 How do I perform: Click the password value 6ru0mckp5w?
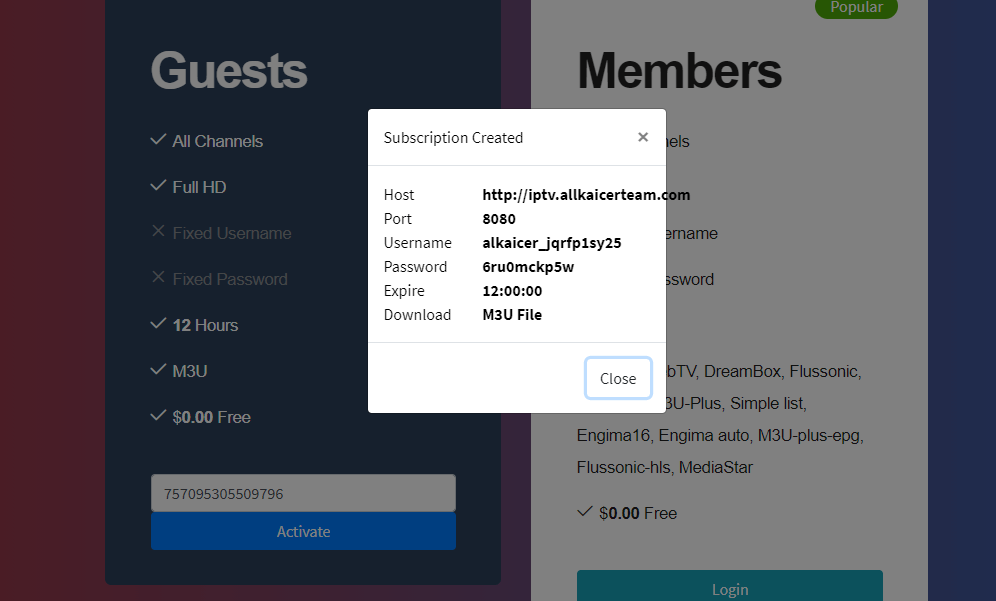click(528, 267)
